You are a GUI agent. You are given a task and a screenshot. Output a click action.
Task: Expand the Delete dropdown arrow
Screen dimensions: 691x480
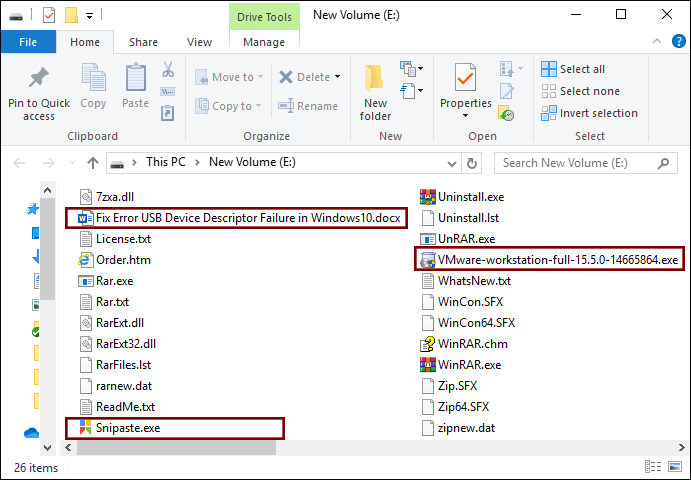point(338,77)
